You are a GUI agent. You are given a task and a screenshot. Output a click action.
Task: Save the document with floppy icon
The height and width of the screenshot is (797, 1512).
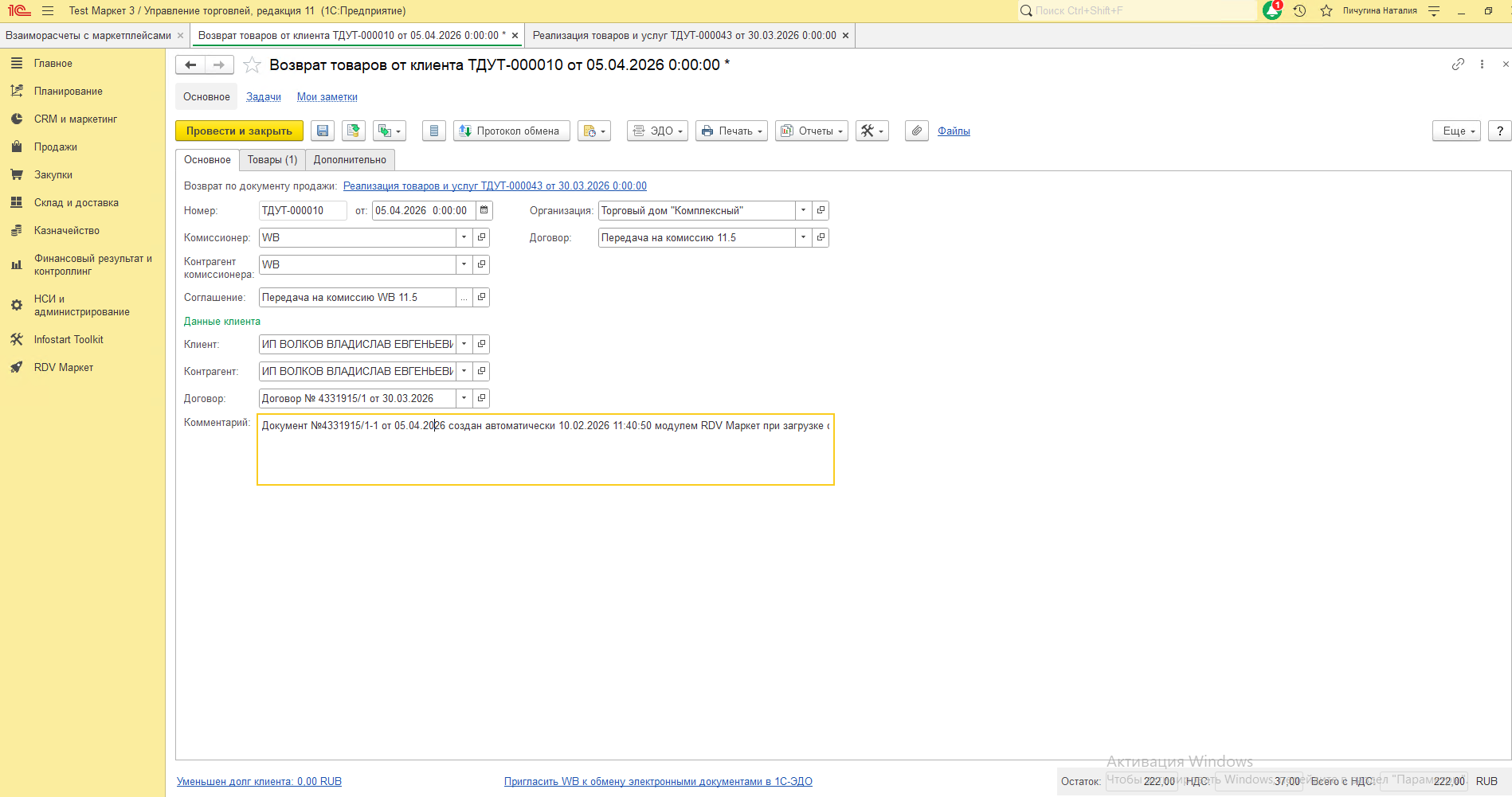(x=323, y=131)
